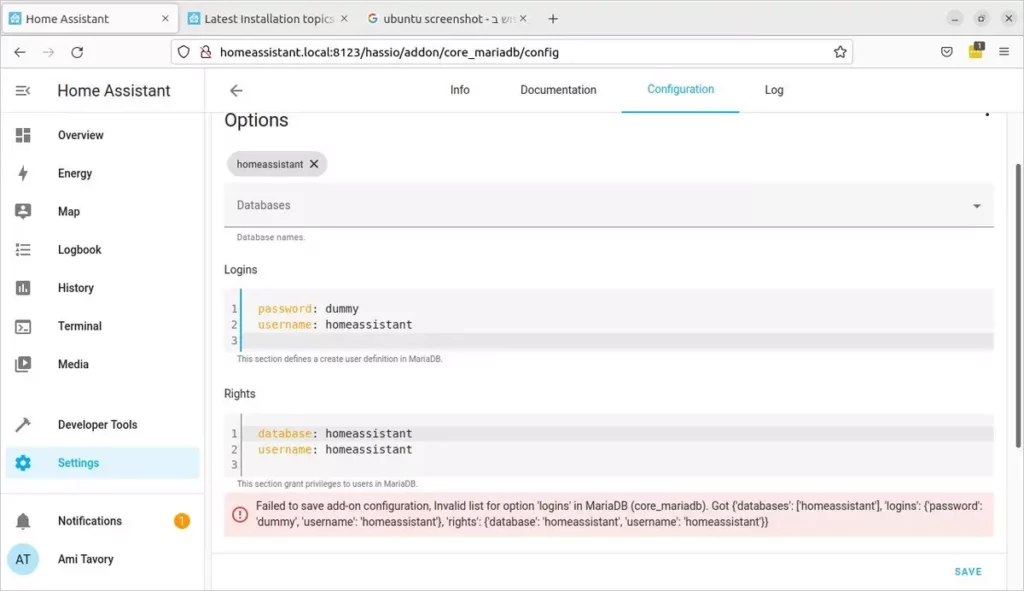This screenshot has width=1024, height=591.
Task: Click the password: dummy line
Action: (308, 309)
